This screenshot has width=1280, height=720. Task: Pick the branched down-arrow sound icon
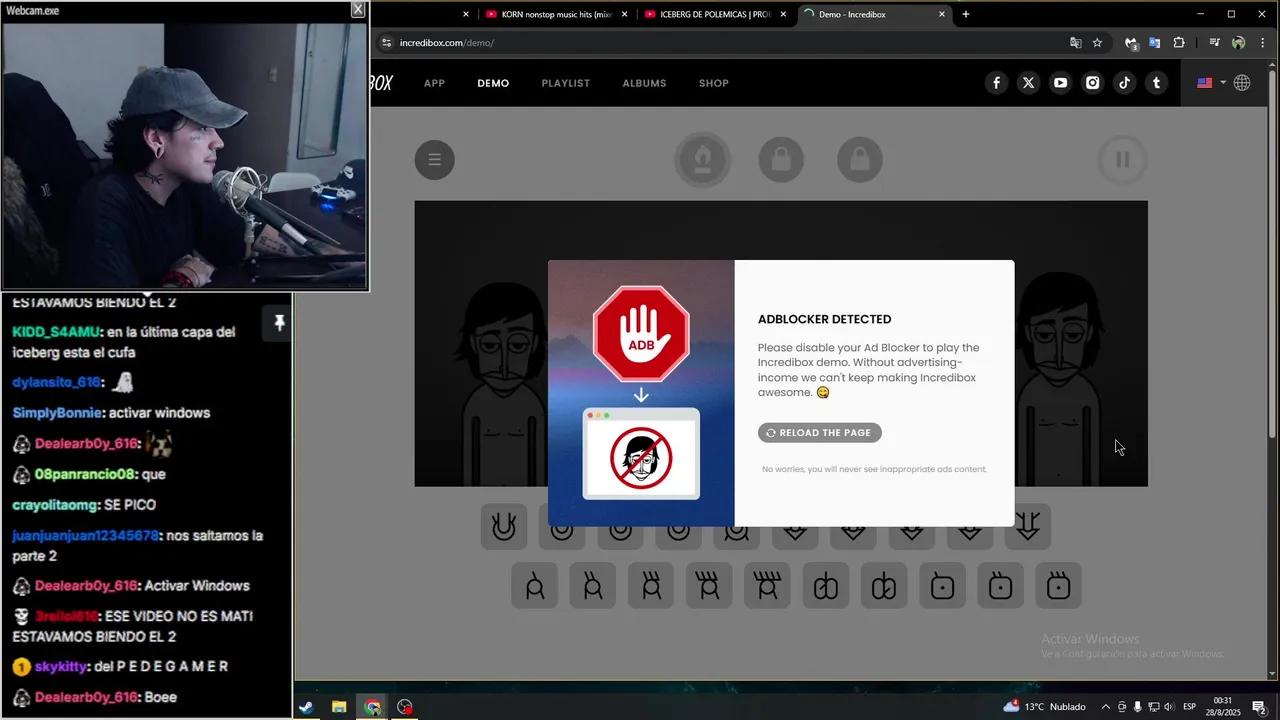tap(1027, 527)
